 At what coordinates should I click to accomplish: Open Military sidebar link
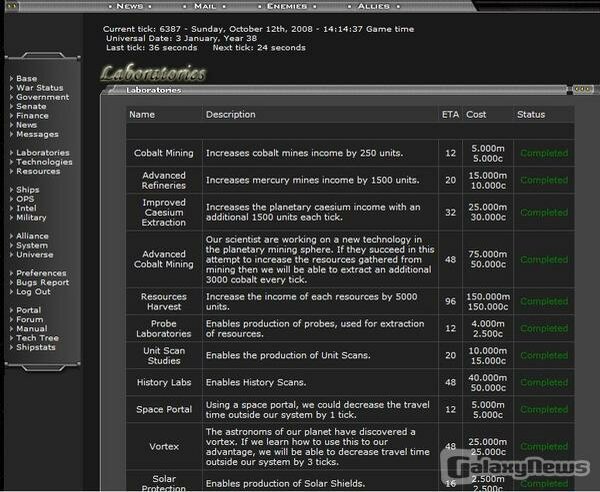coord(31,217)
